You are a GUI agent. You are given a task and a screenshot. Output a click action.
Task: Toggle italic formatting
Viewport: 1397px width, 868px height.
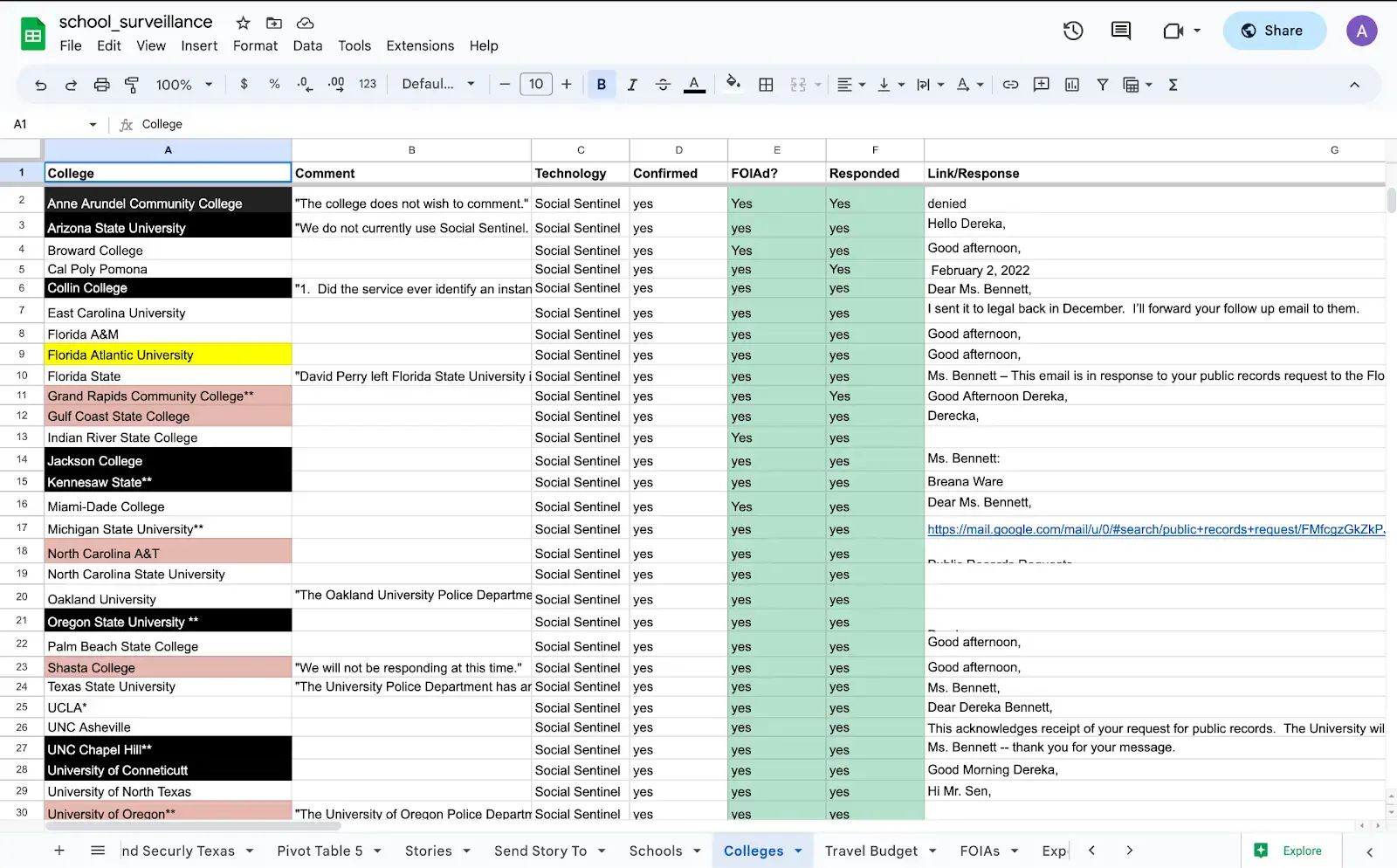(632, 85)
